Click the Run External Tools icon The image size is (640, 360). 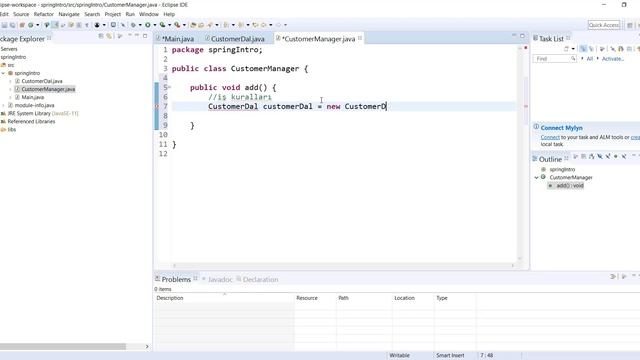[x=177, y=25]
